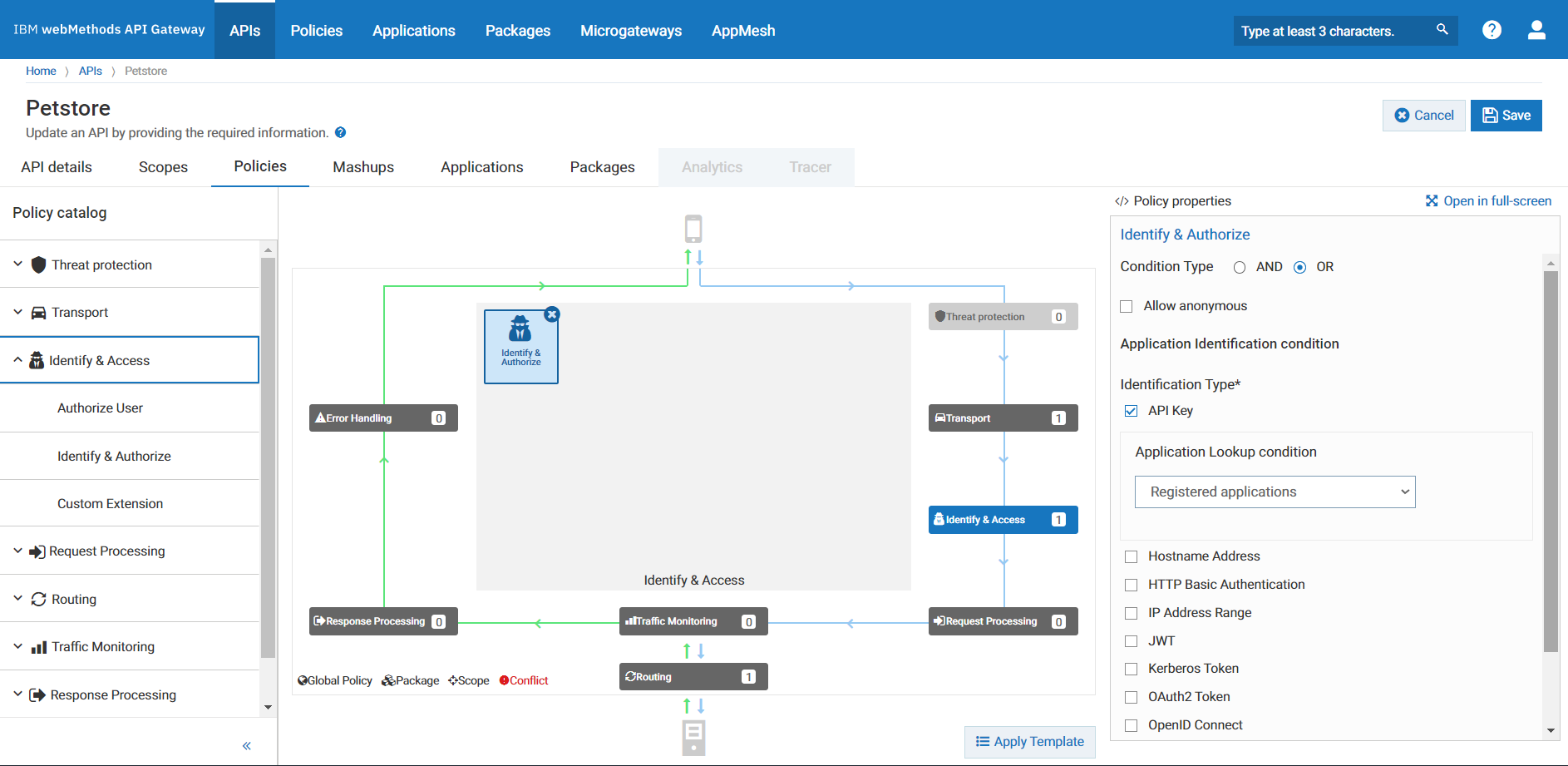Switch to the API details tab
The image size is (1568, 766).
coord(57,167)
